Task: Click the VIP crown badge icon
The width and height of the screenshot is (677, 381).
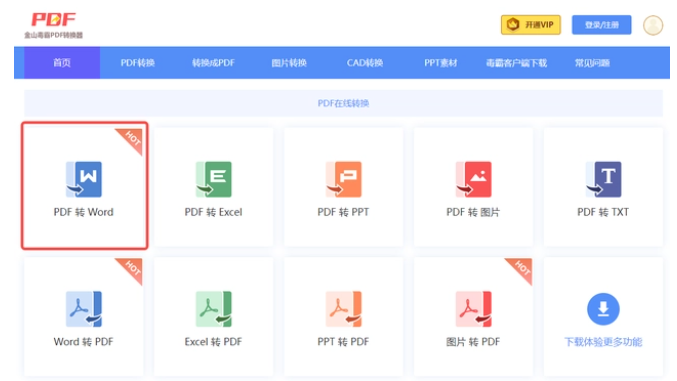Action: (x=513, y=25)
